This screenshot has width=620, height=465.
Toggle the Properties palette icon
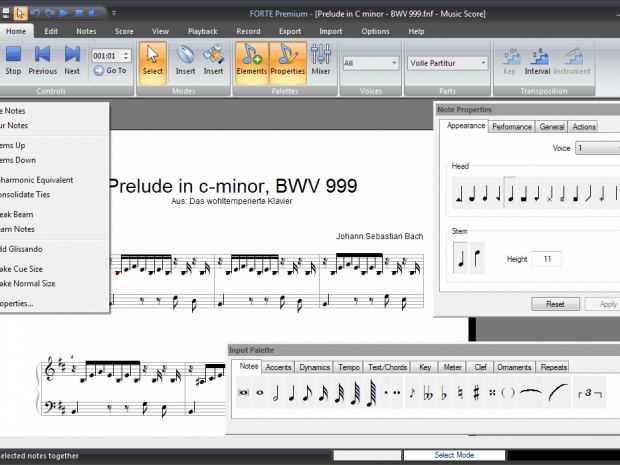[287, 59]
